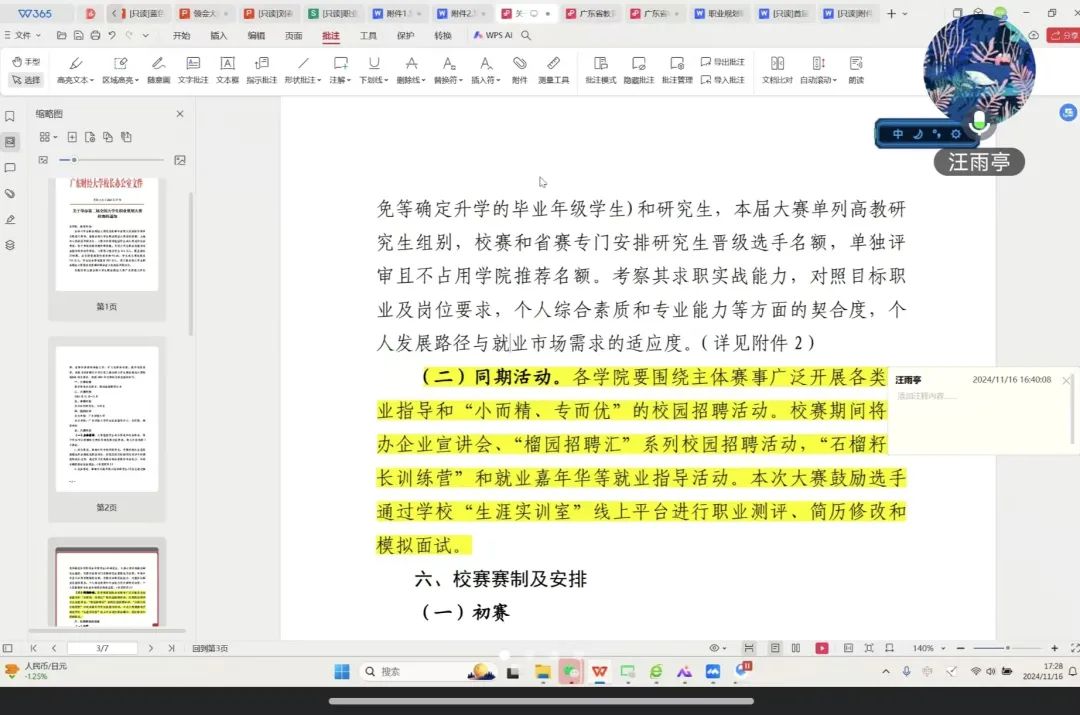Screen dimensions: 1080x715
Task: Toggle eye-protection view in status bar
Action: pyautogui.click(x=717, y=648)
